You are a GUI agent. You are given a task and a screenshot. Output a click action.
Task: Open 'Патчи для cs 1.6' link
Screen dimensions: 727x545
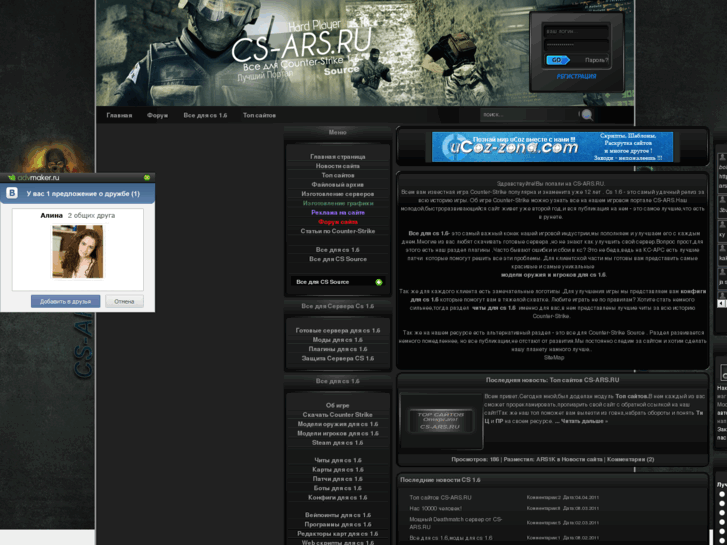[338, 479]
